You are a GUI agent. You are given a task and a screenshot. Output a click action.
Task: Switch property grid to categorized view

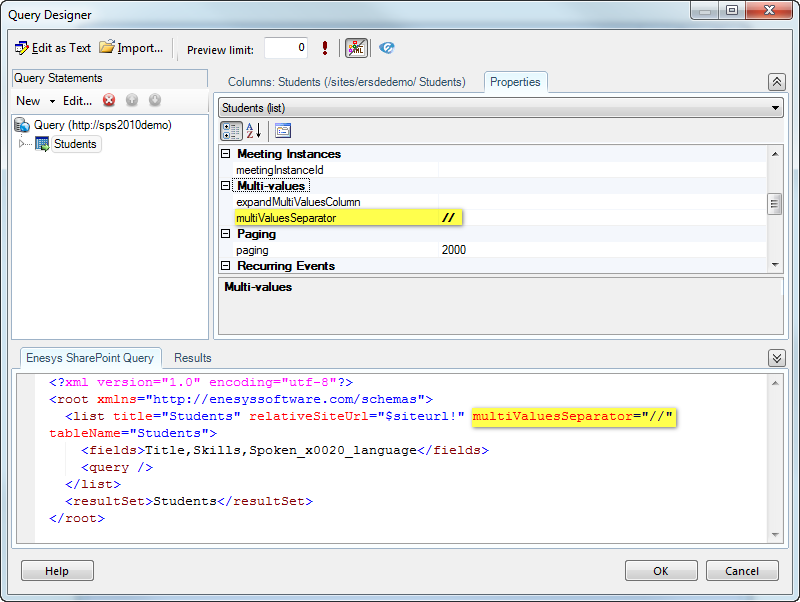(x=230, y=130)
